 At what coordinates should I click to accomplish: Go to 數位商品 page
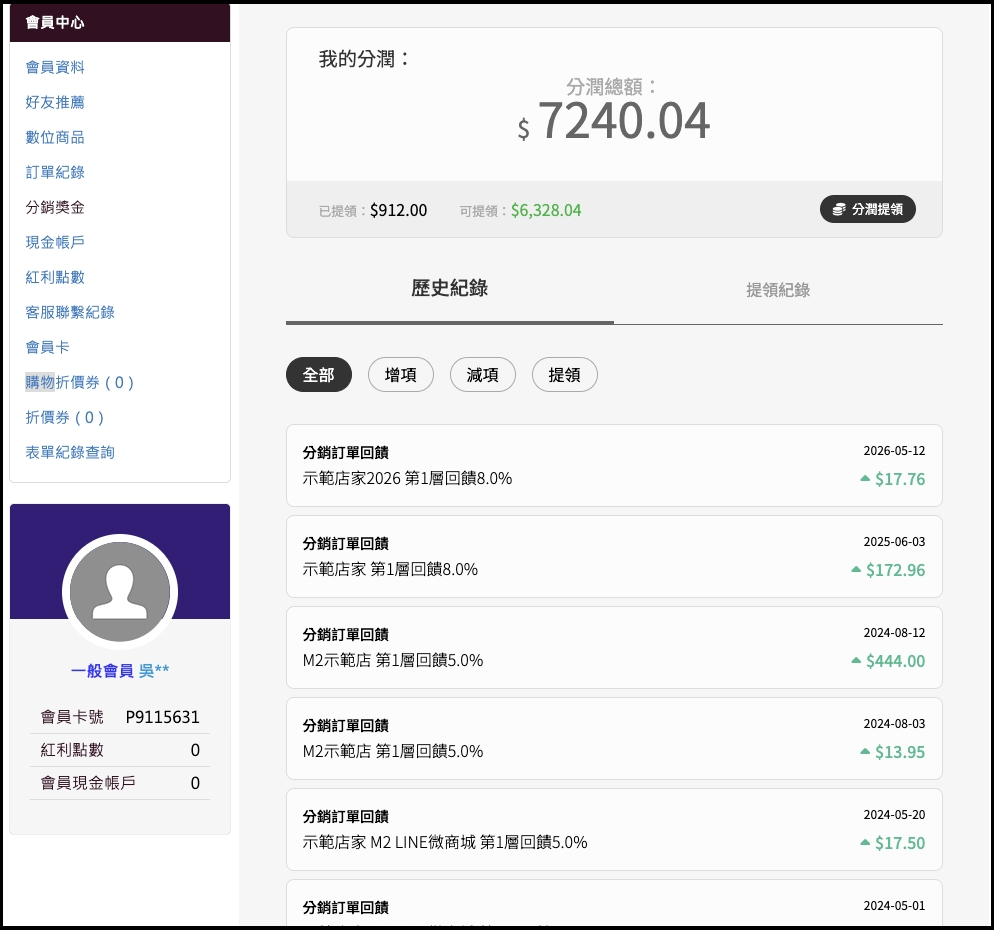(55, 137)
